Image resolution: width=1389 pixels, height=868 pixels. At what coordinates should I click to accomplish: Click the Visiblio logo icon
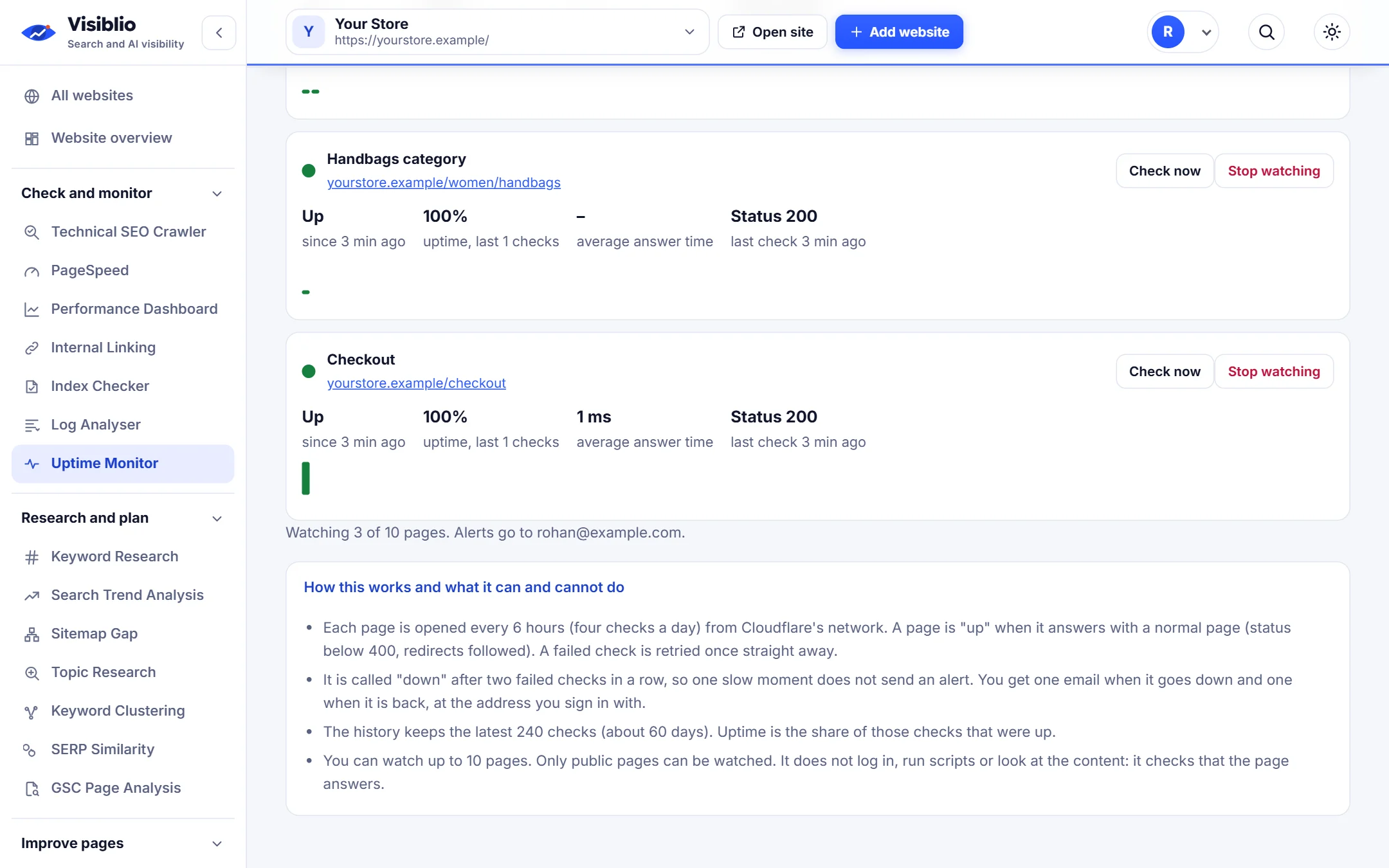click(39, 32)
